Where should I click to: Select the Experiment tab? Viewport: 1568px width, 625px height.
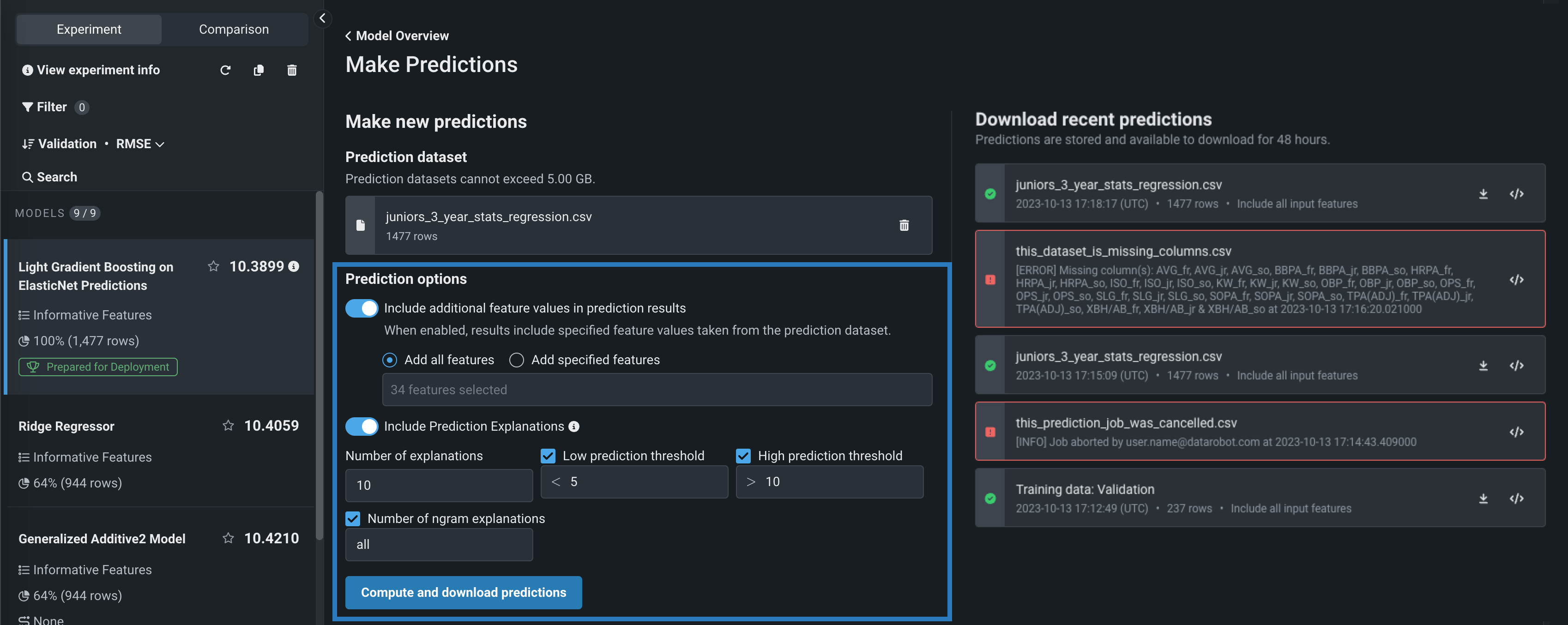coord(89,29)
